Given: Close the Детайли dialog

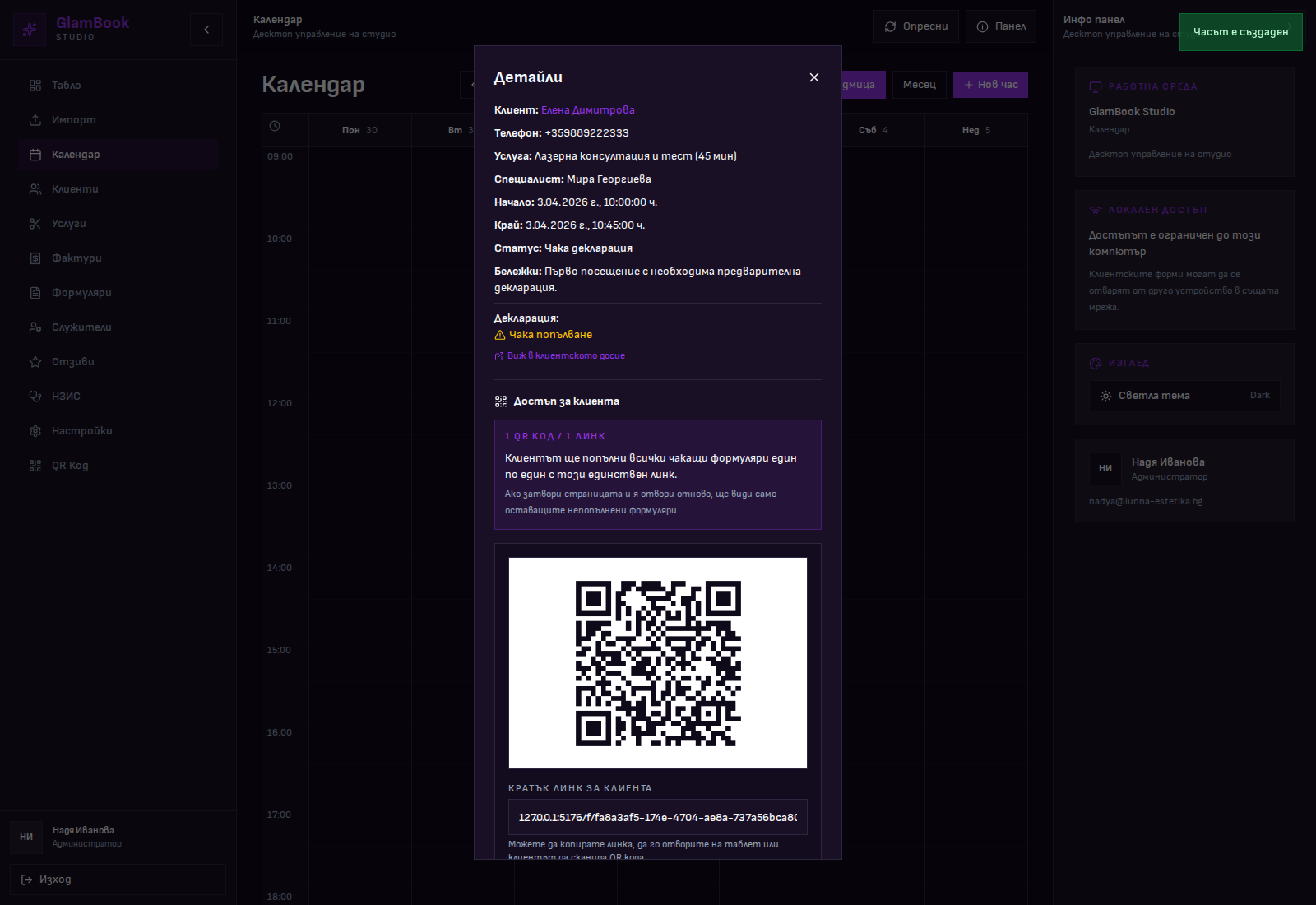Looking at the screenshot, I should 813,77.
